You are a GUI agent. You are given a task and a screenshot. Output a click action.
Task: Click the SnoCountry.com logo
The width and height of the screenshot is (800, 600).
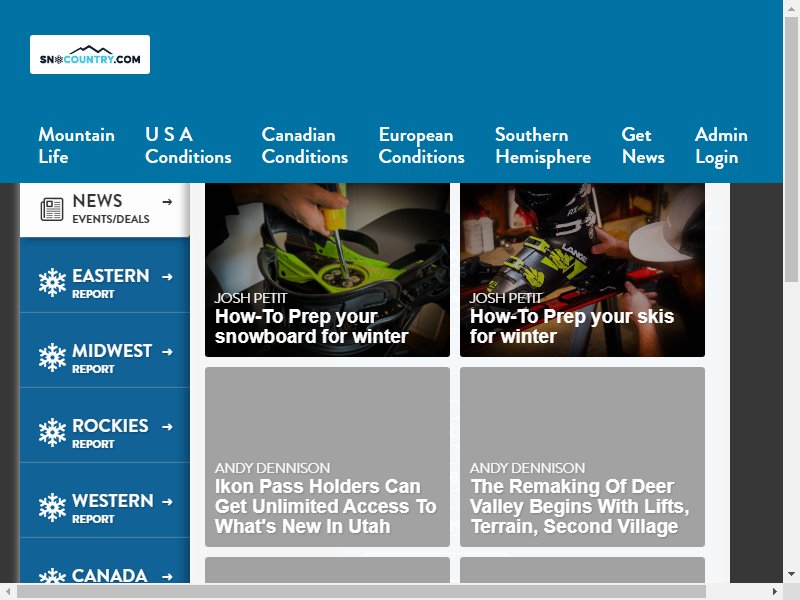[90, 55]
